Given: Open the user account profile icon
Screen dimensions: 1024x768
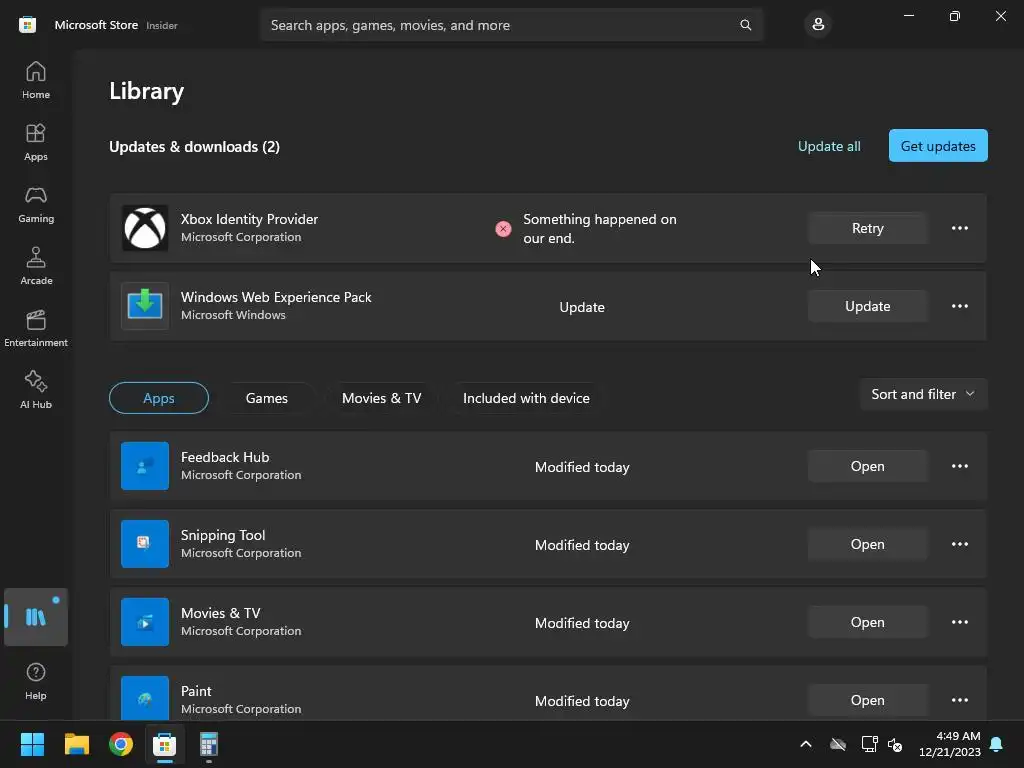Looking at the screenshot, I should tap(818, 25).
